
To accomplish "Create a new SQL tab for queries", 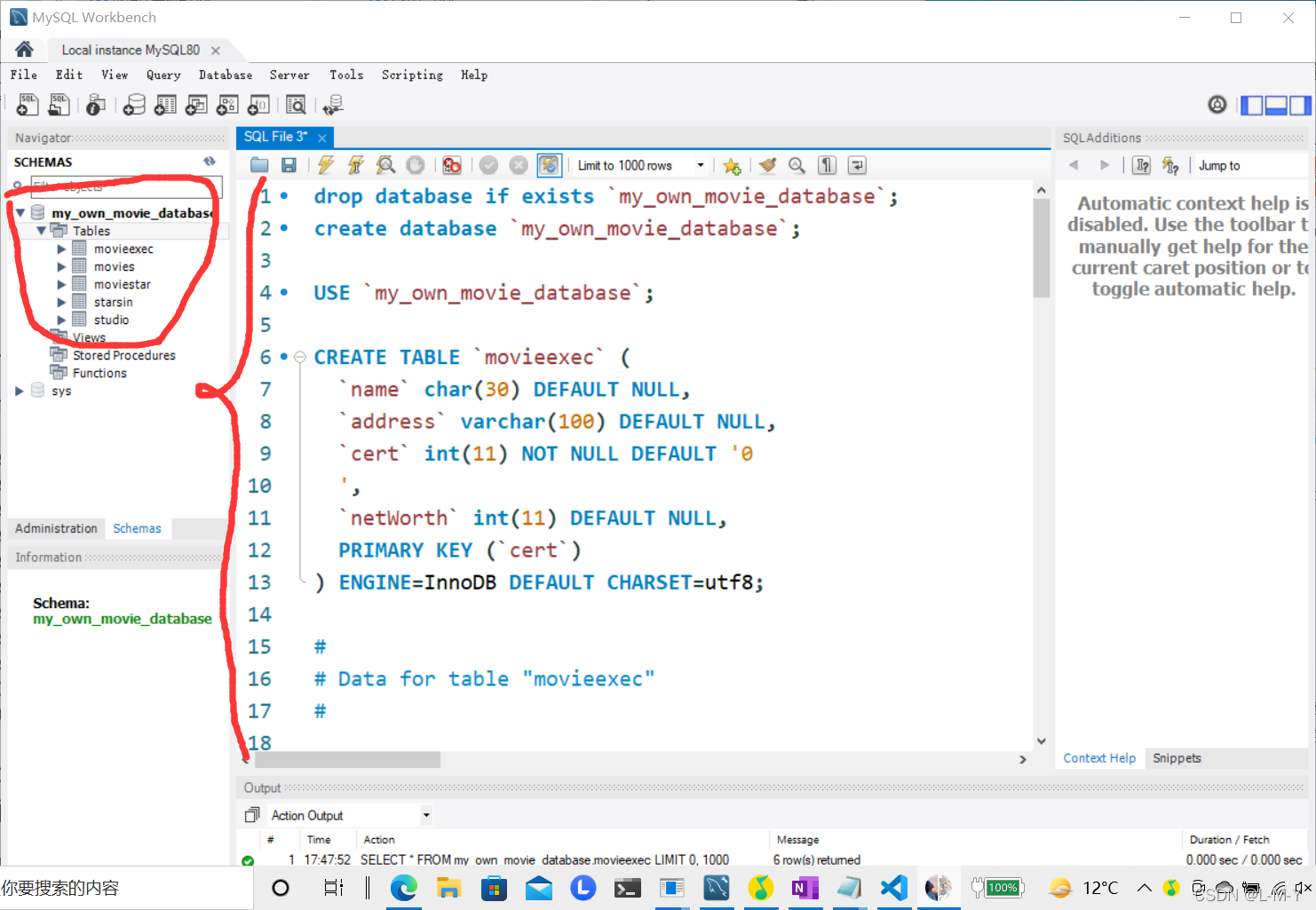I will pyautogui.click(x=28, y=105).
